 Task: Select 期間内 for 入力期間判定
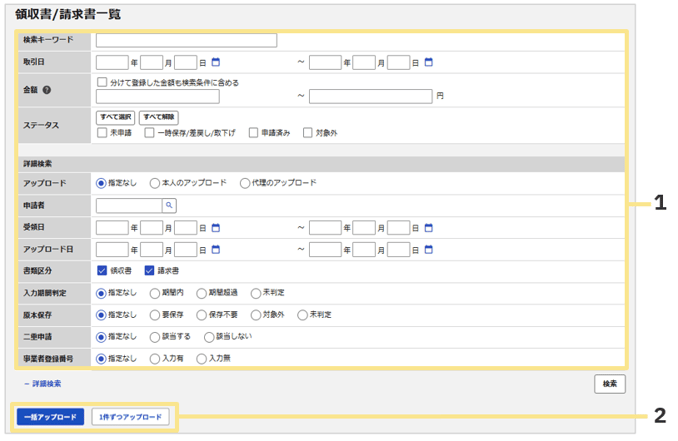pos(155,294)
